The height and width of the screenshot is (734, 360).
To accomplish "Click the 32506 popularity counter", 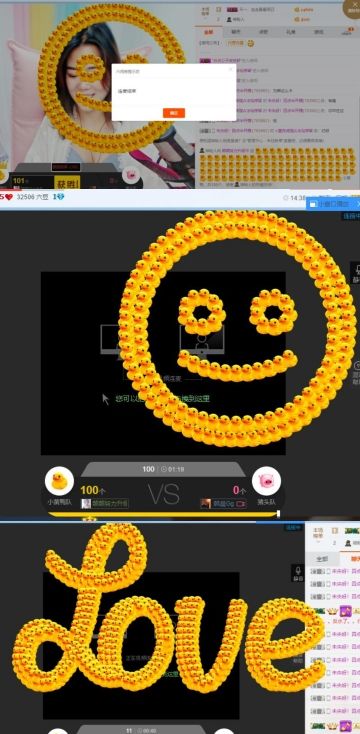I will click(x=32, y=197).
